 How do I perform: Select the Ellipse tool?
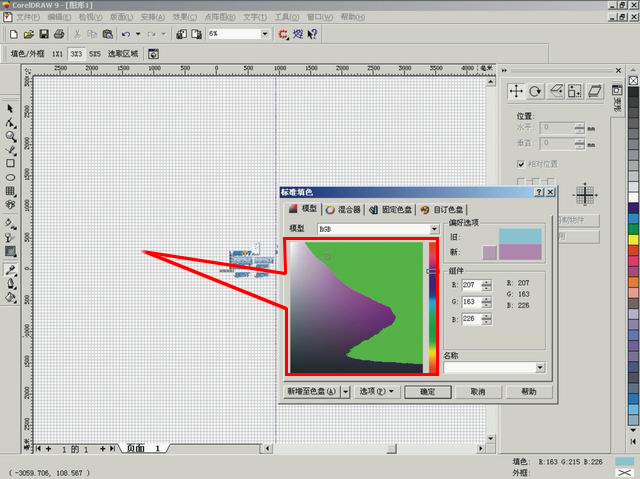[10, 177]
